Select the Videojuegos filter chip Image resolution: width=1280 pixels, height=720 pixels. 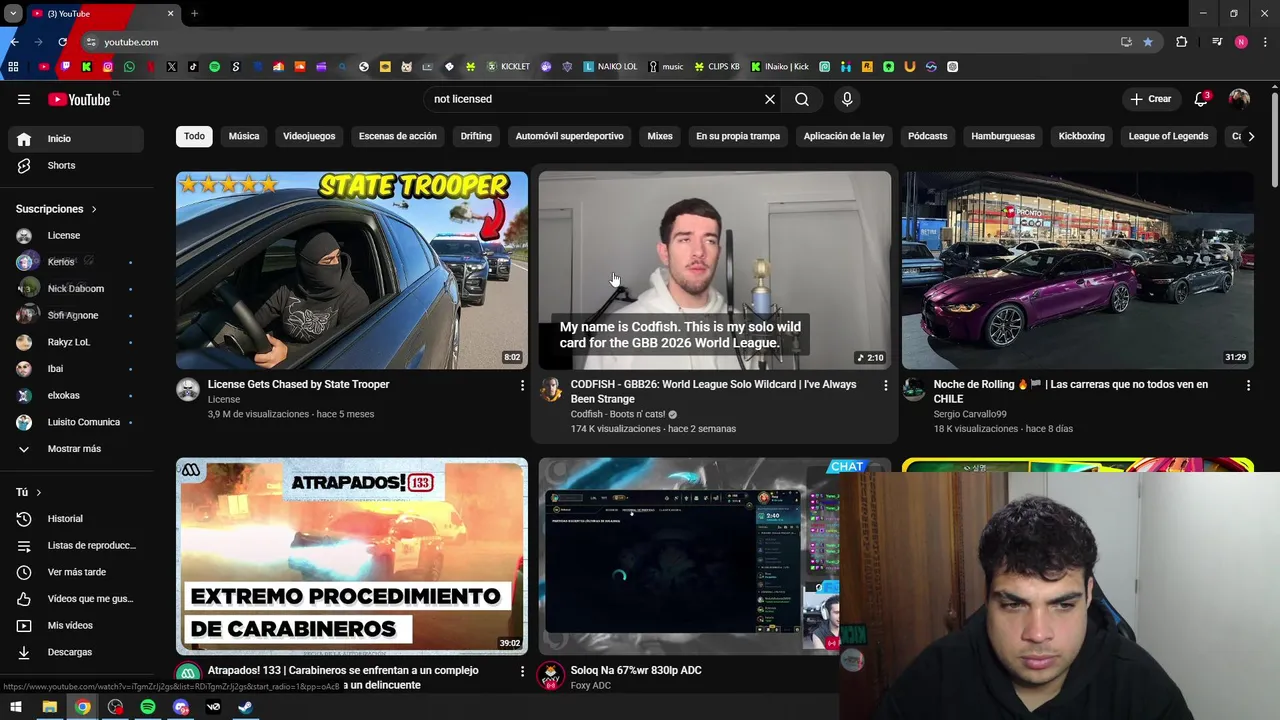click(x=309, y=136)
